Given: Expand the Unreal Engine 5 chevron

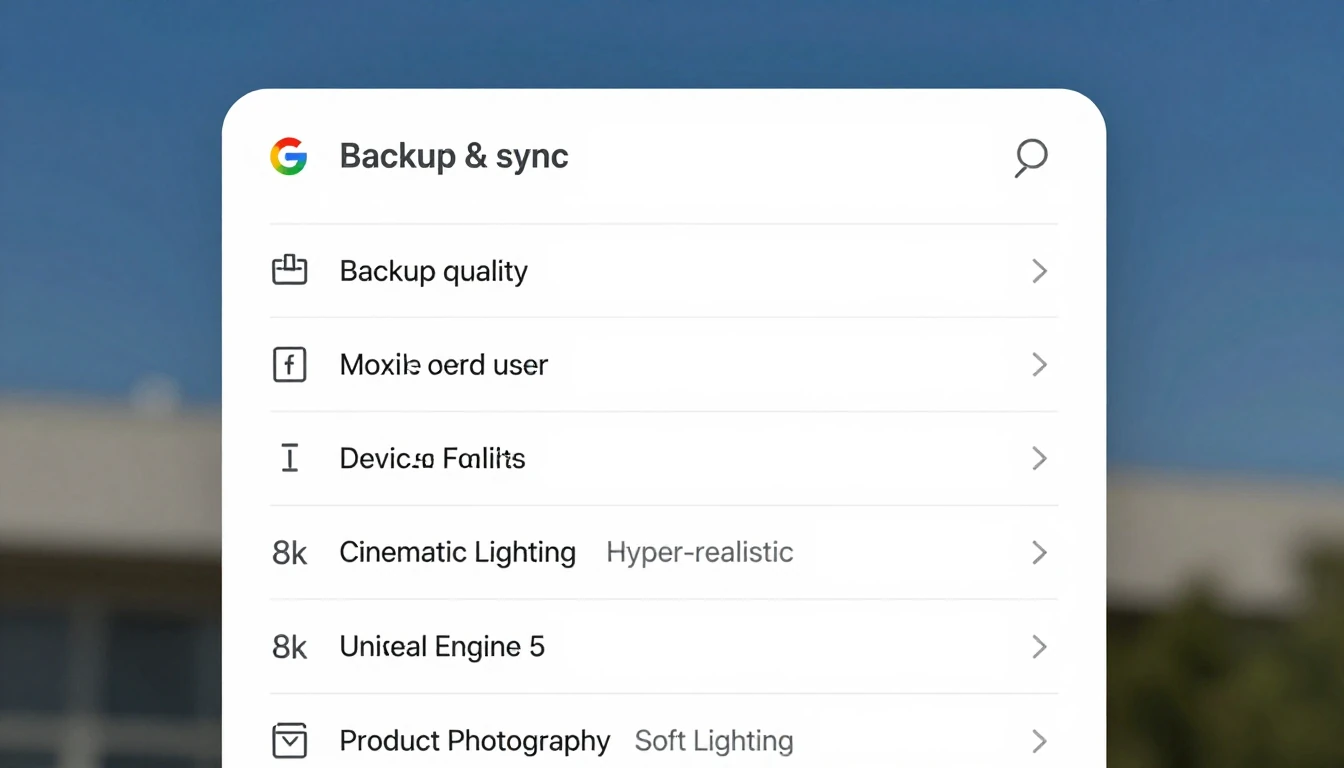Looking at the screenshot, I should [x=1039, y=647].
